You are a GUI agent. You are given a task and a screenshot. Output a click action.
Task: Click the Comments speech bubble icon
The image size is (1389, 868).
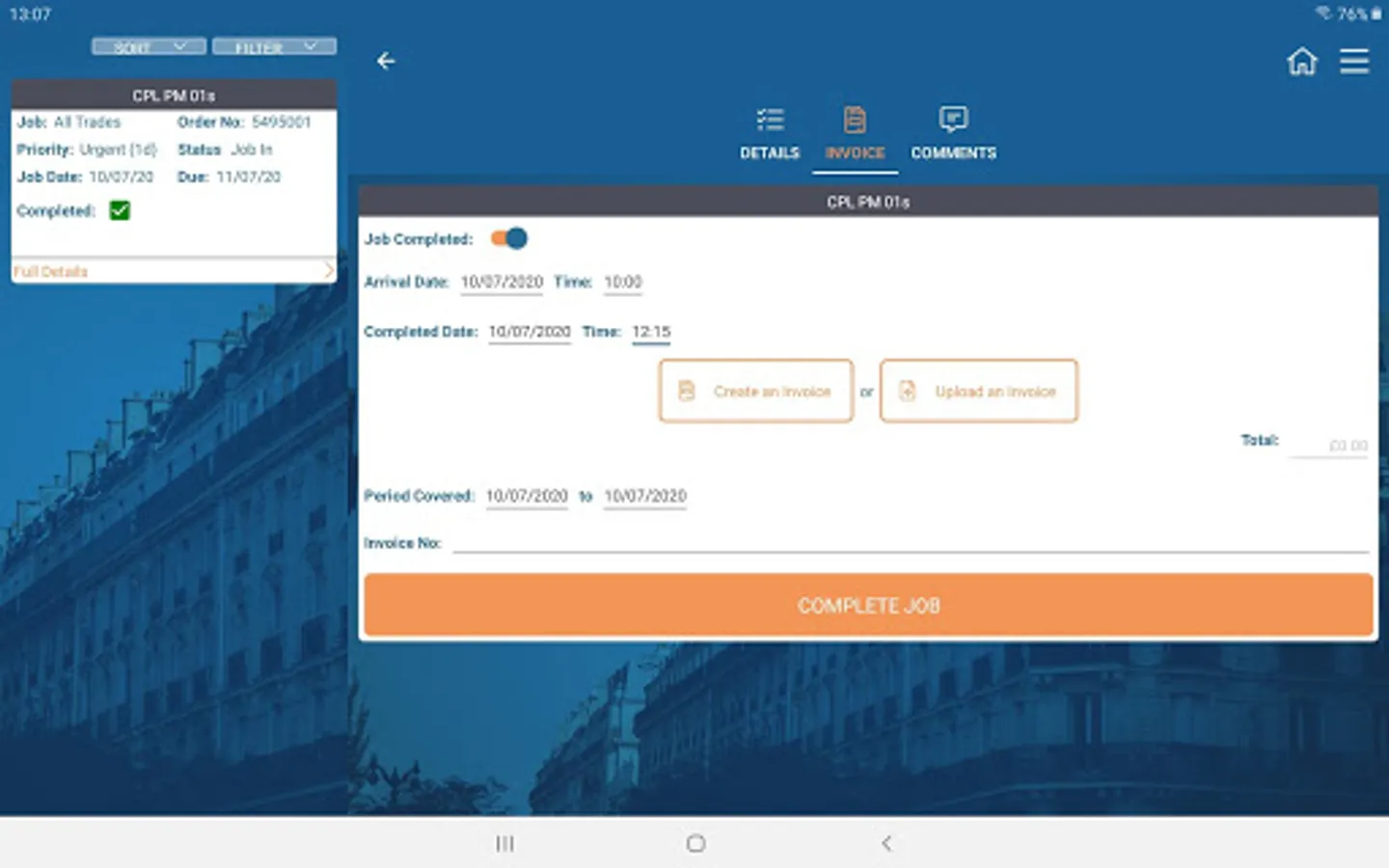tap(953, 120)
